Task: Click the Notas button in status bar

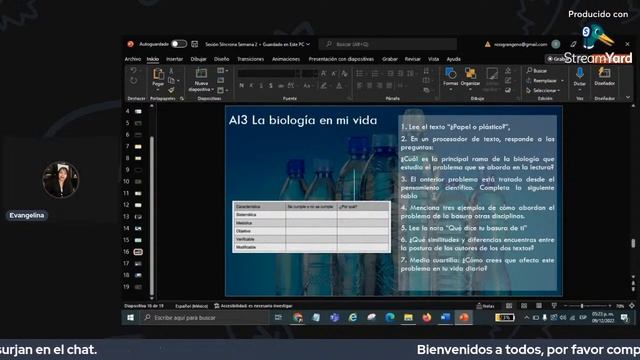Action: pos(485,306)
